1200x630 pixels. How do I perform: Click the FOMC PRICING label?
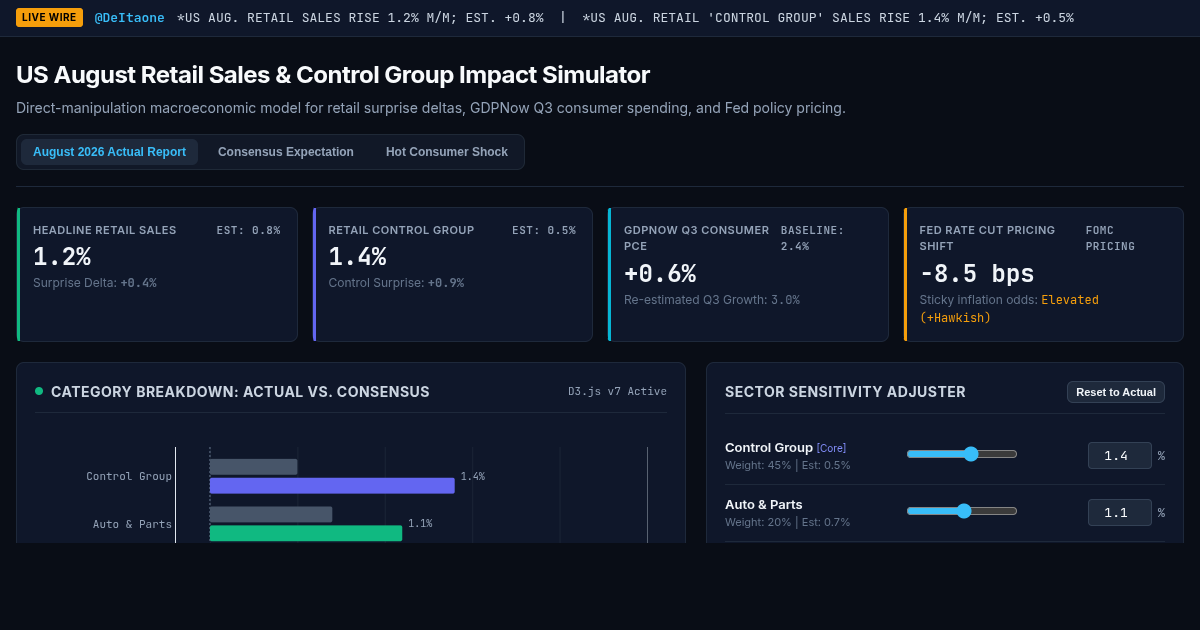click(x=1111, y=238)
